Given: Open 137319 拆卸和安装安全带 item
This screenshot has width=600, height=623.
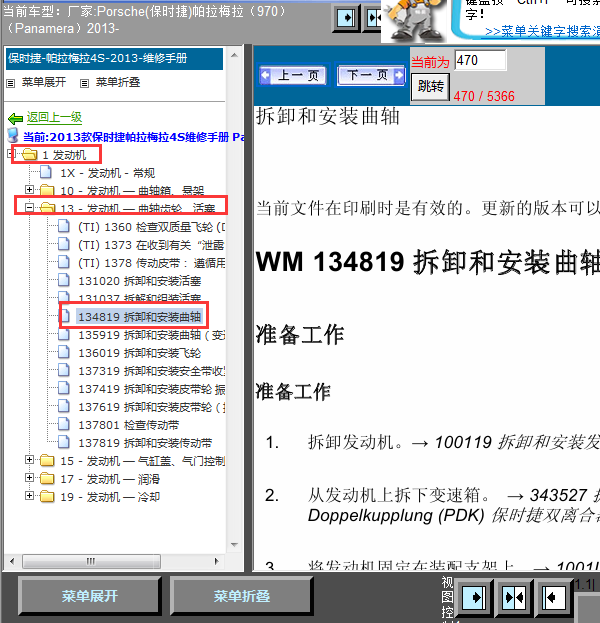Looking at the screenshot, I should (151, 371).
